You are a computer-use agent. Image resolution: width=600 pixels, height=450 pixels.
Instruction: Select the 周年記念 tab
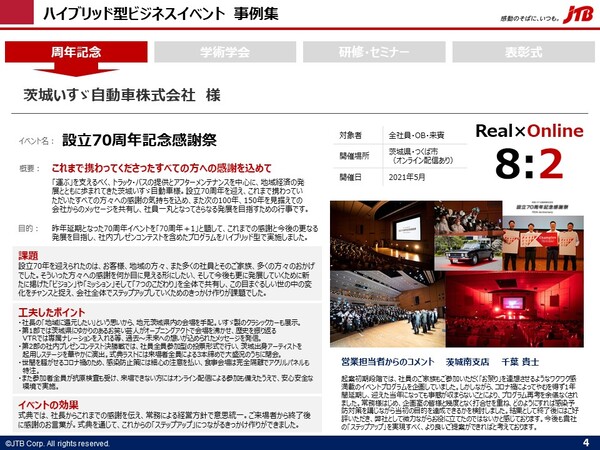76,52
